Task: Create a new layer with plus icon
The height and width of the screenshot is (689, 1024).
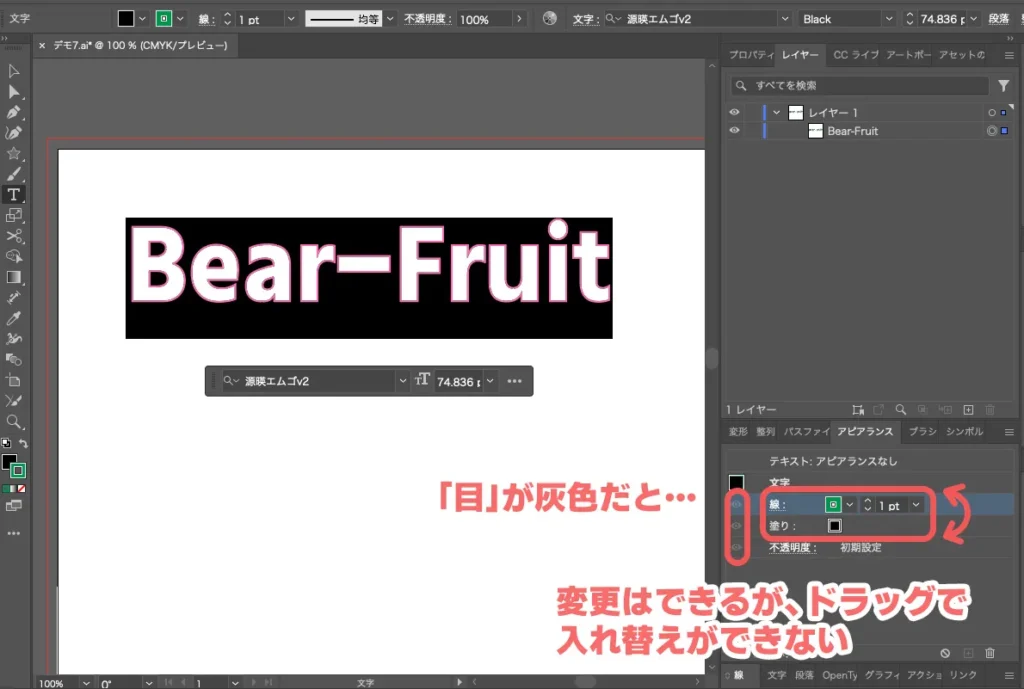Action: (968, 409)
